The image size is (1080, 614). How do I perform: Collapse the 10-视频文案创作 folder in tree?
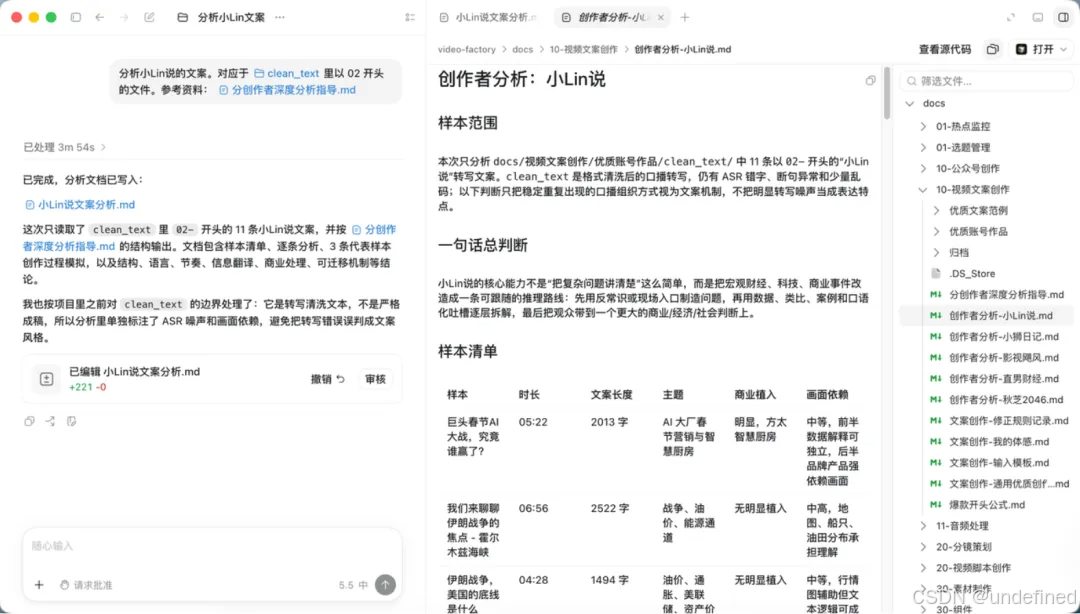pos(924,190)
